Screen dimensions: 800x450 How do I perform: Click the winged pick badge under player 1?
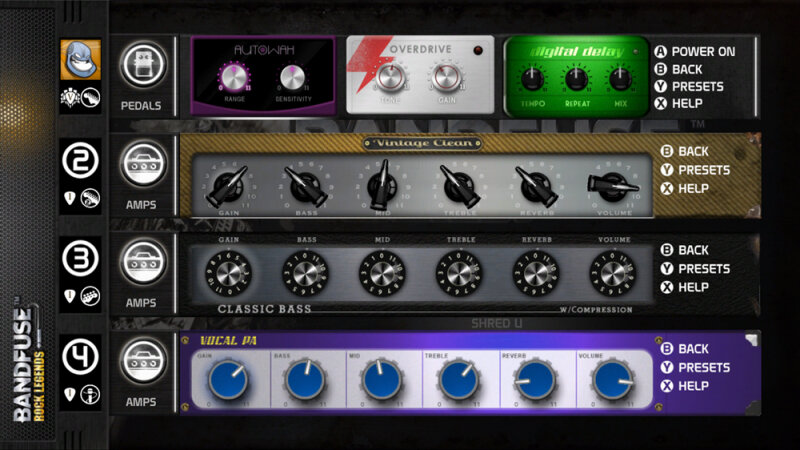tap(70, 98)
